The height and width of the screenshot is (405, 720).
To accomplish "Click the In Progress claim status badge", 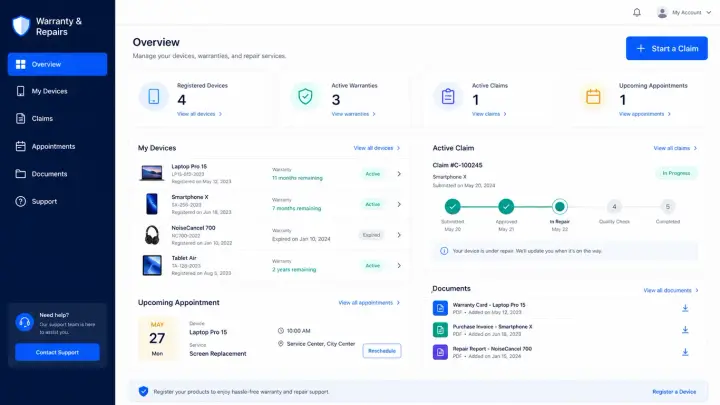I will point(676,173).
